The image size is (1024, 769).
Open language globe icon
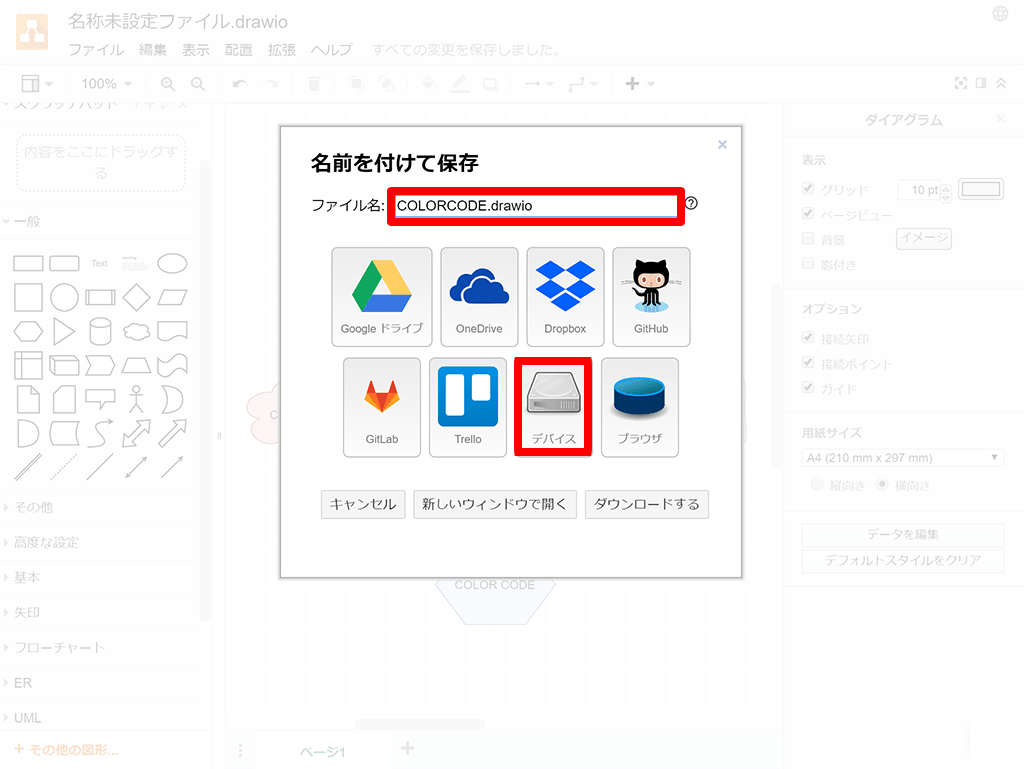pyautogui.click(x=1000, y=14)
